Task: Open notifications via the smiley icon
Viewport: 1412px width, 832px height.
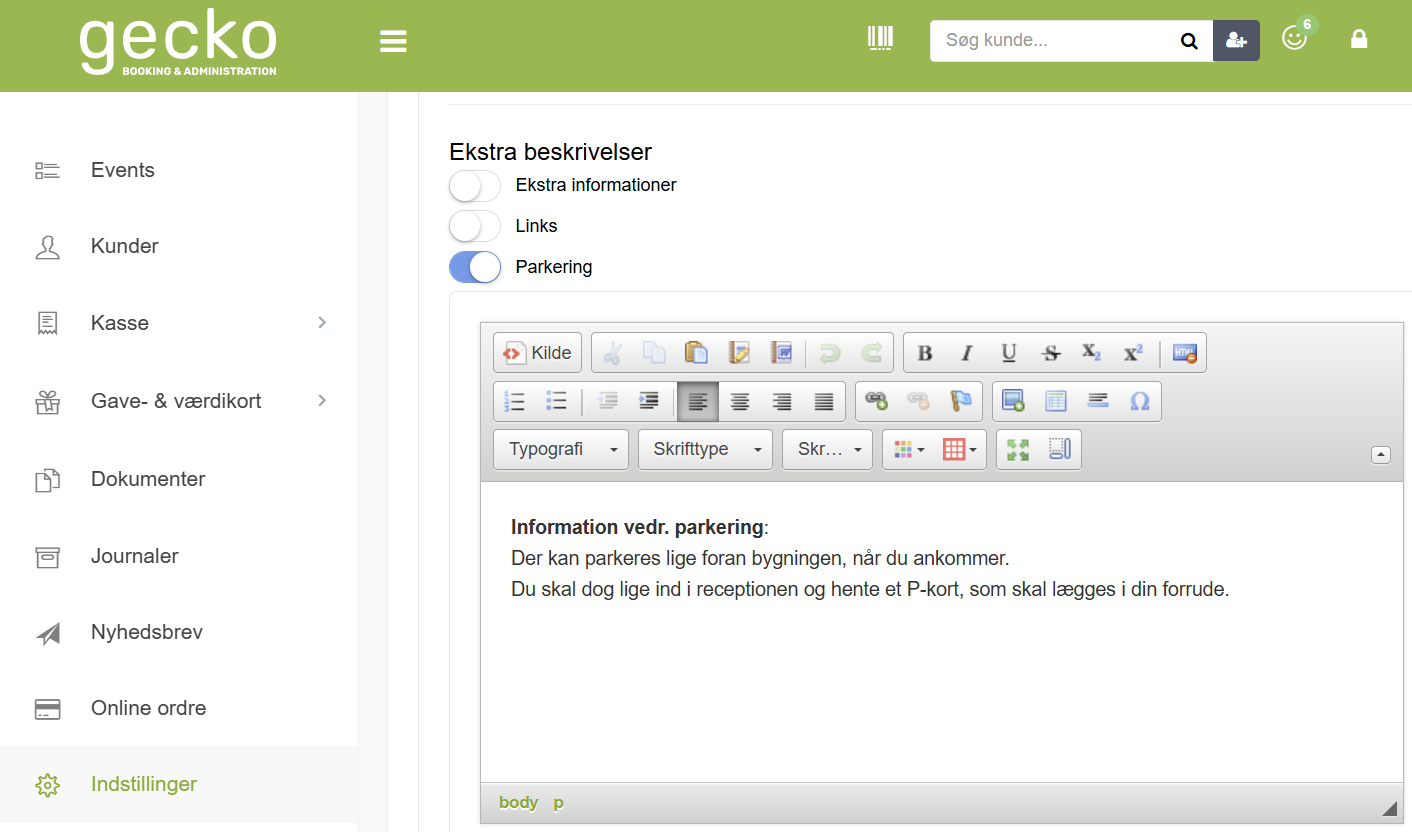Action: pyautogui.click(x=1294, y=38)
